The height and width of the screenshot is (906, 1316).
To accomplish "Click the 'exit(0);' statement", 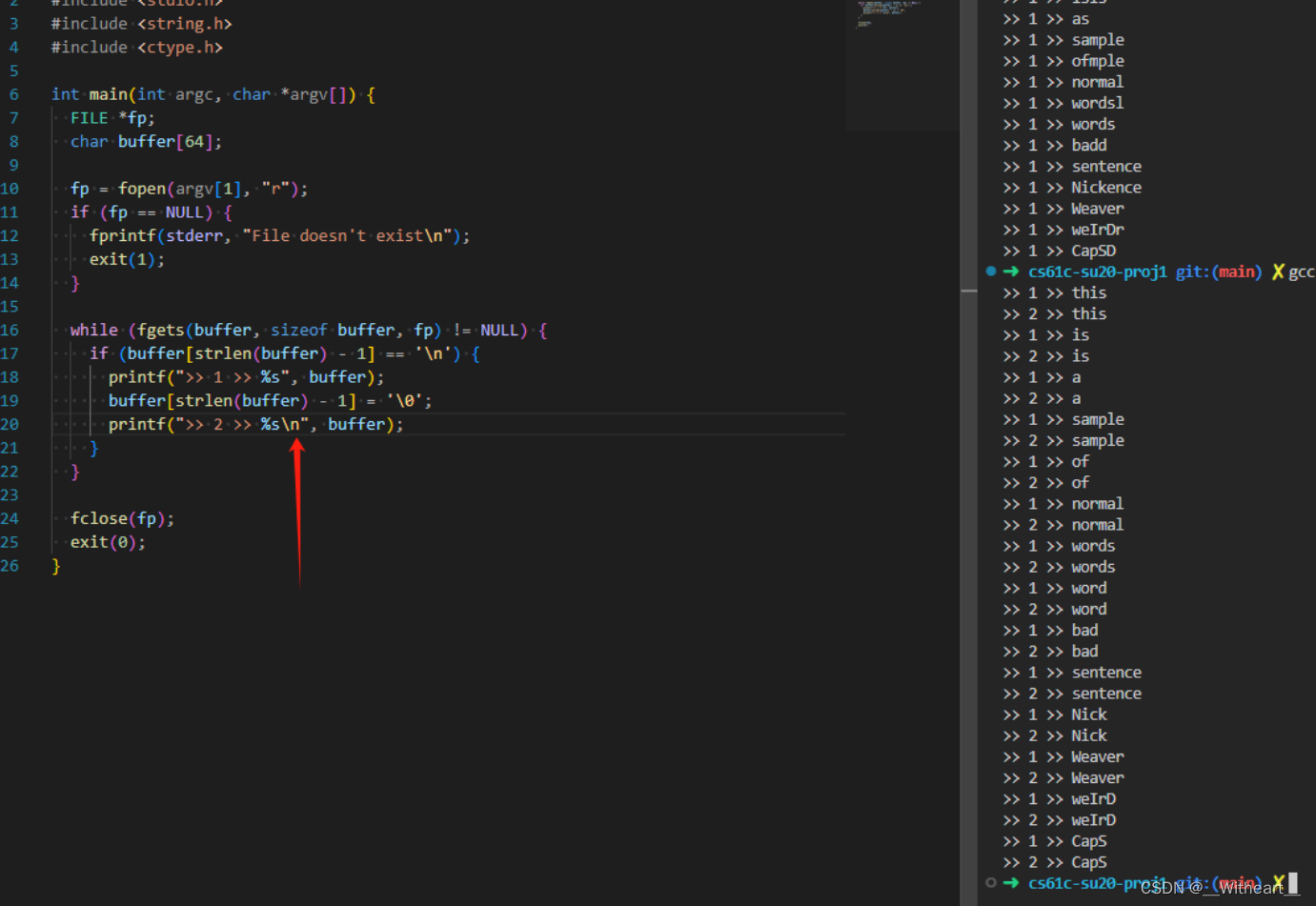I will (108, 542).
